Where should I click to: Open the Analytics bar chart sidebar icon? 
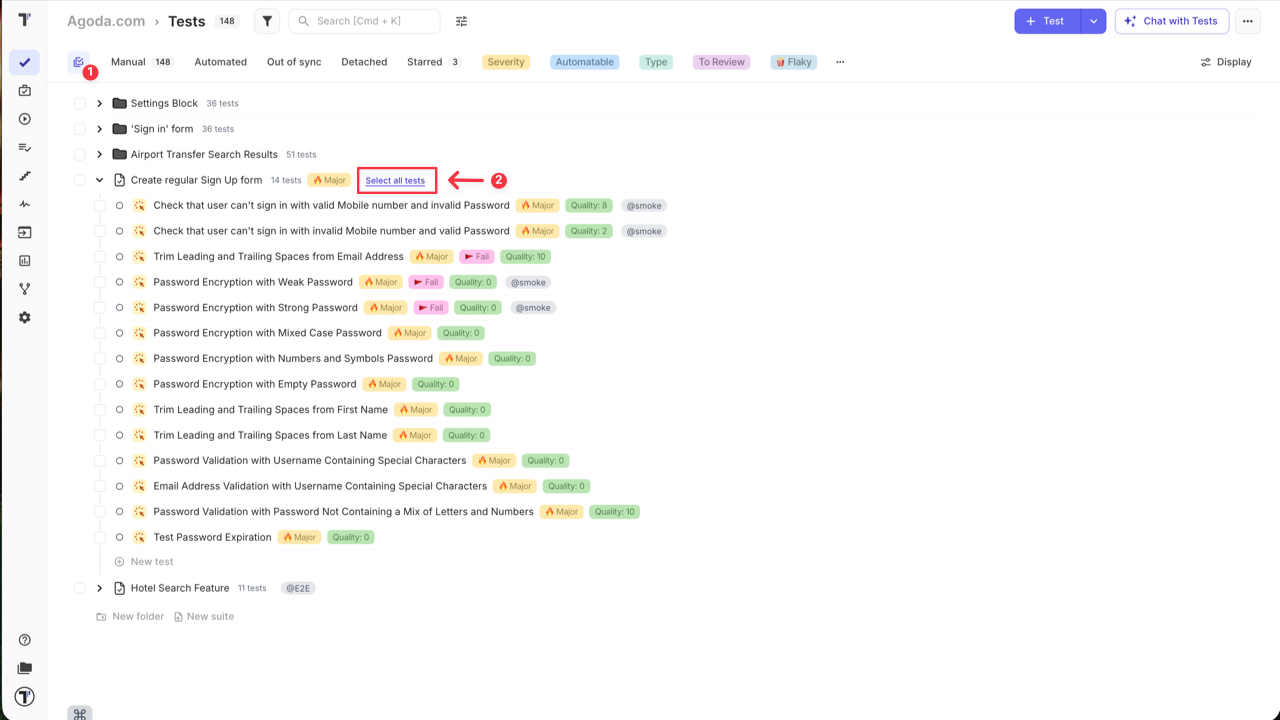point(25,260)
